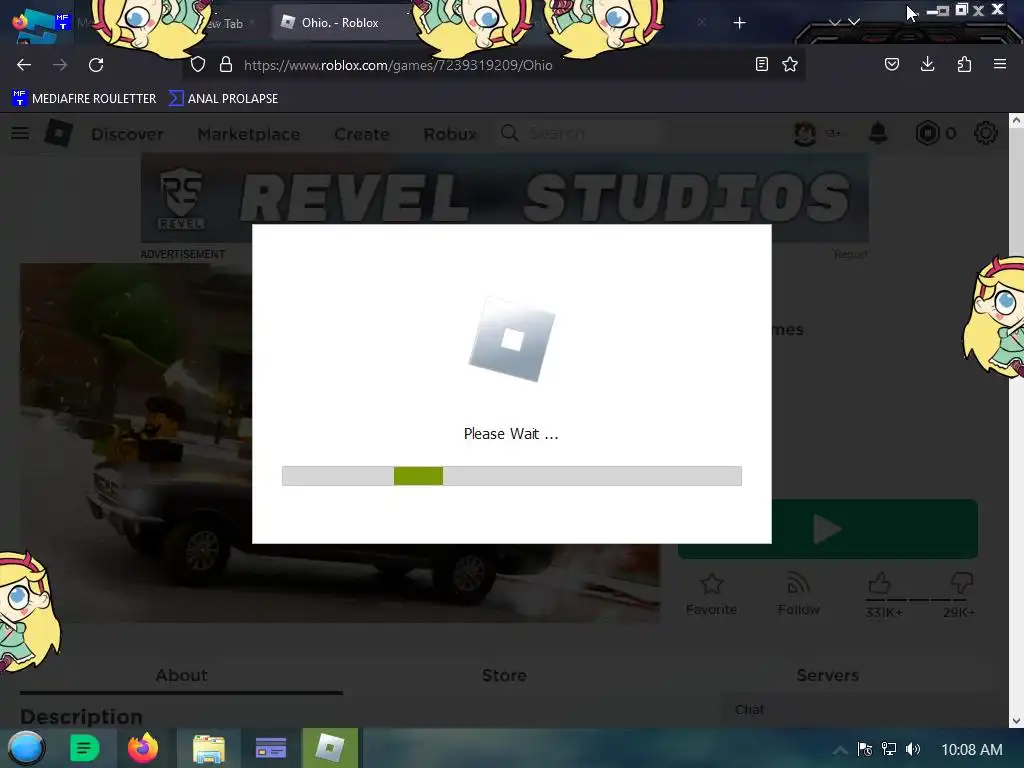The height and width of the screenshot is (768, 1024).
Task: Favorite the Ohio game
Action: click(711, 594)
